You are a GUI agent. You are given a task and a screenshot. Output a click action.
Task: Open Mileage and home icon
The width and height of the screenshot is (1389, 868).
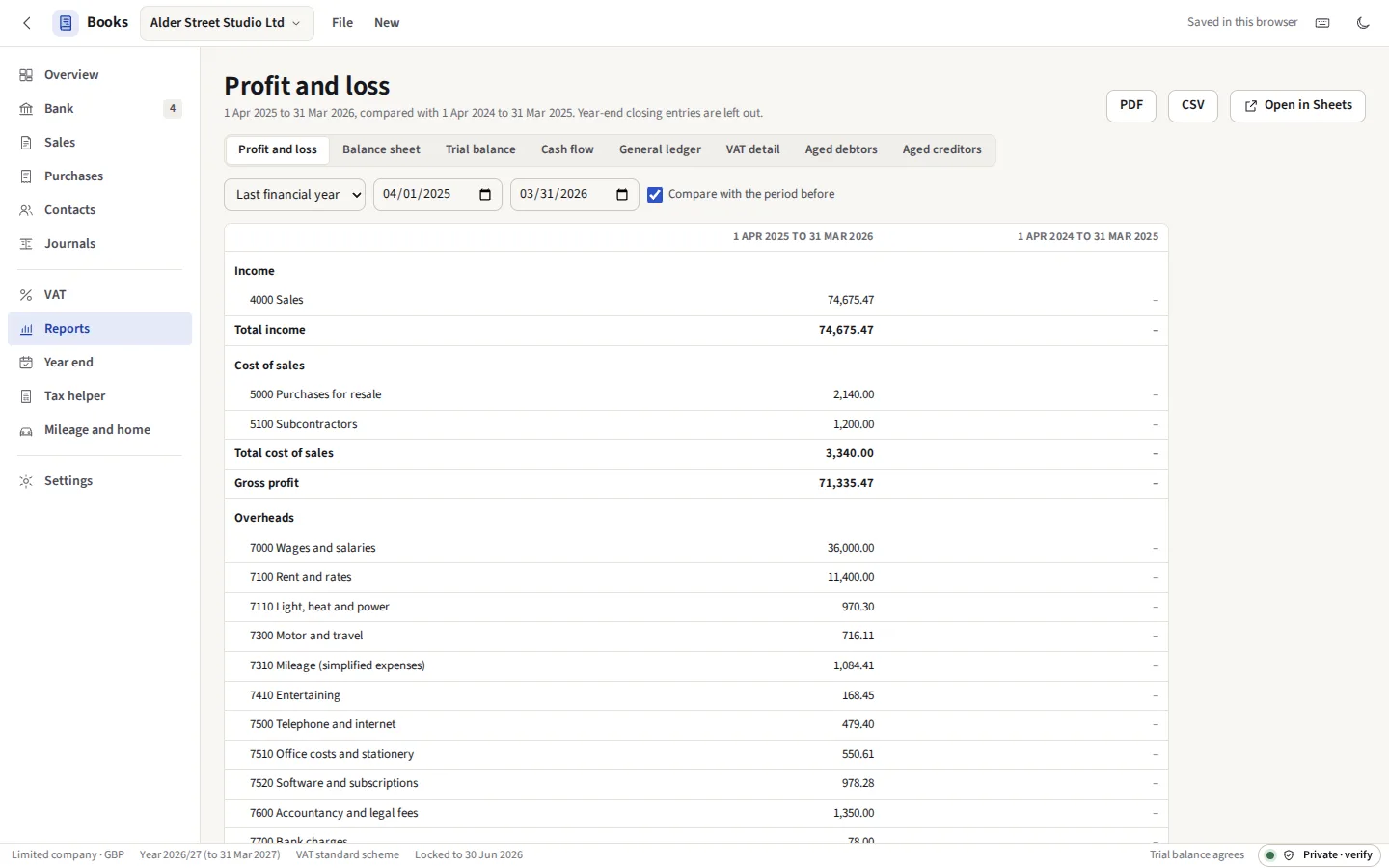click(26, 430)
